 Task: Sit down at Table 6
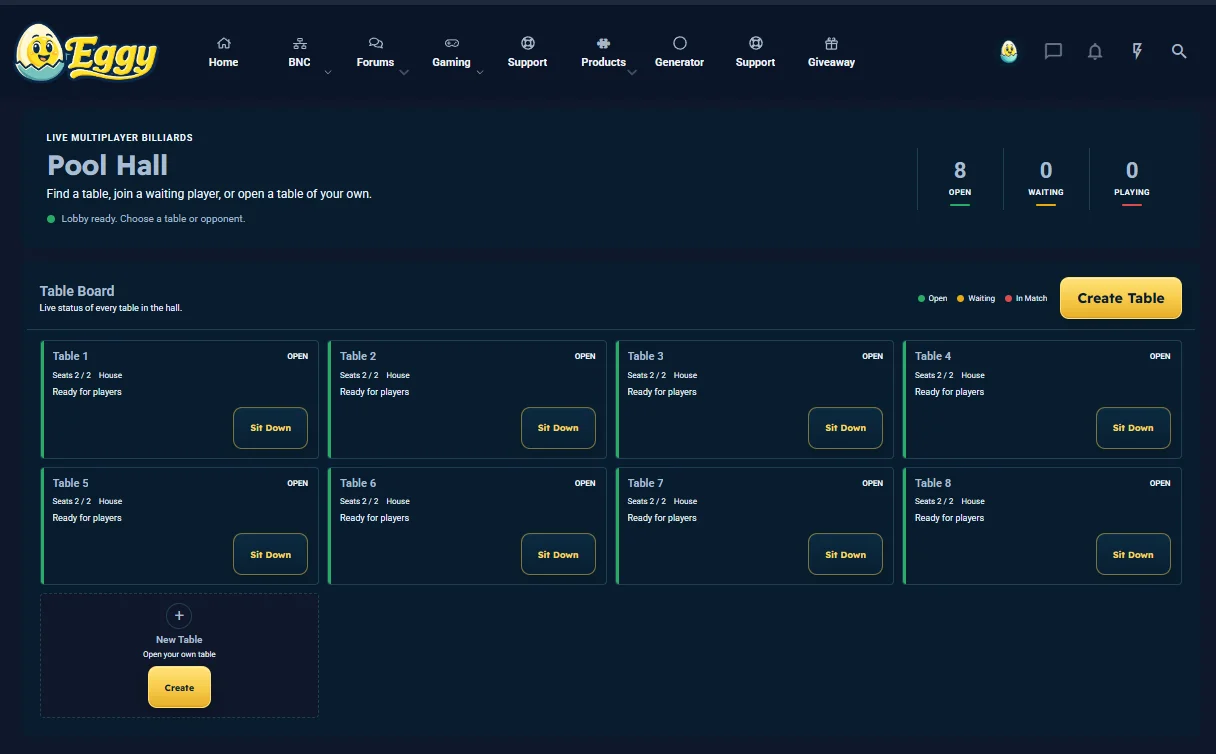coord(558,555)
